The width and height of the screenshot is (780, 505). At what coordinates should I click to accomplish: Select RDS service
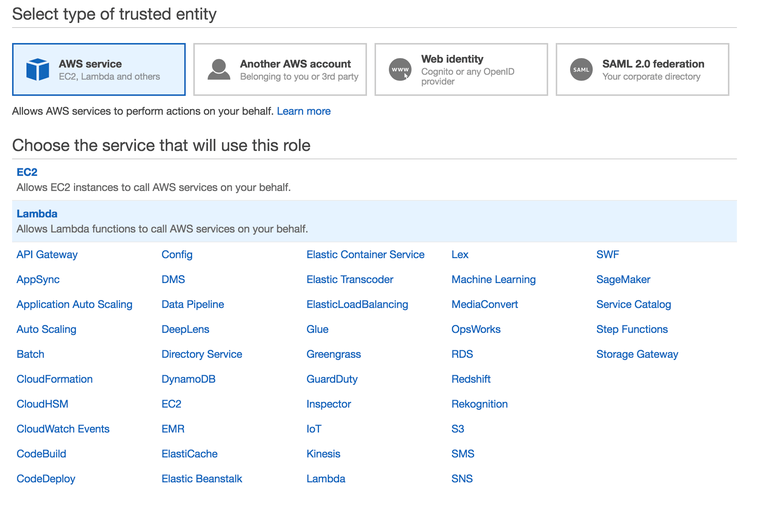point(462,354)
